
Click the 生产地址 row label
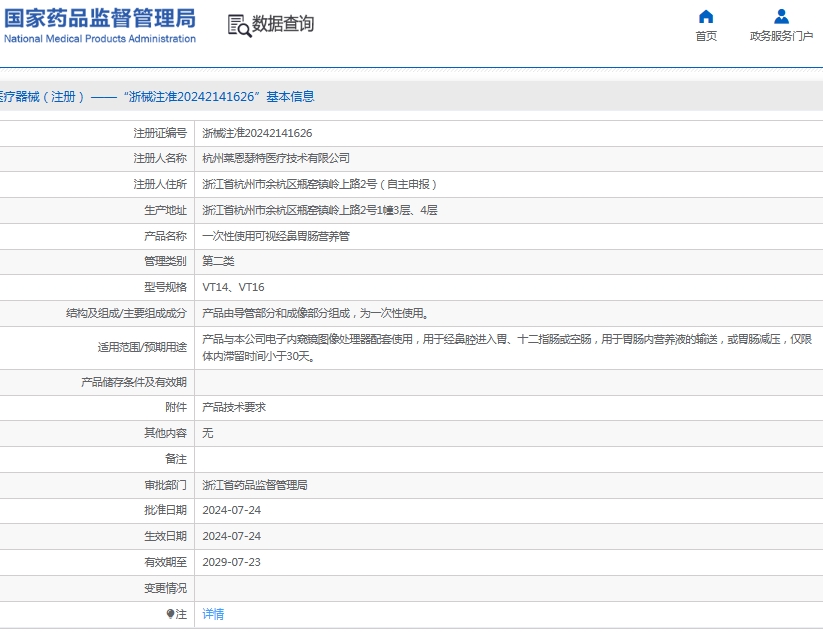point(165,210)
